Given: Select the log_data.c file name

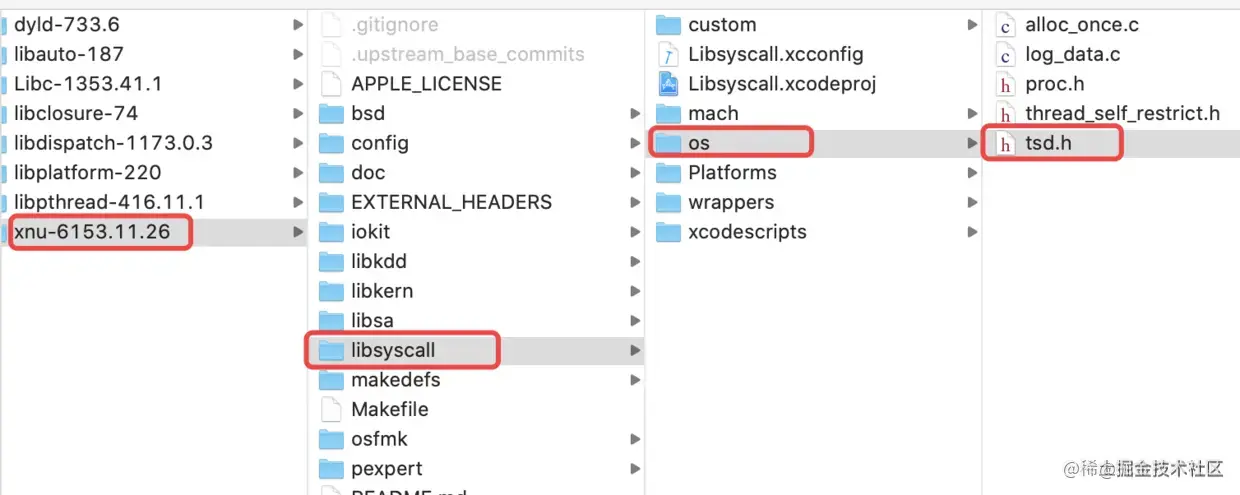Looking at the screenshot, I should click(x=1072, y=54).
